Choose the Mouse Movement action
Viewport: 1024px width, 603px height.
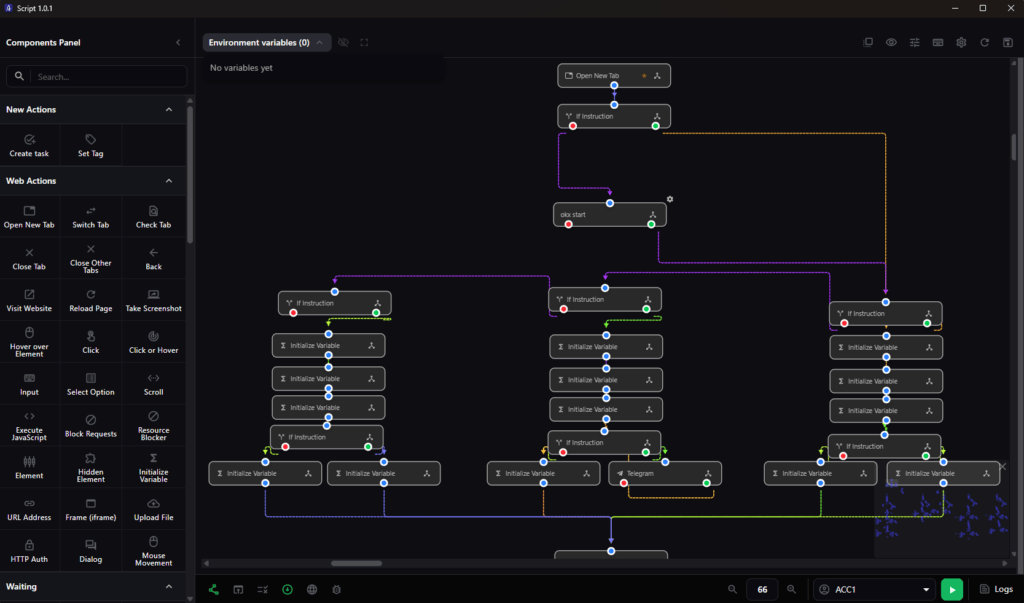point(153,551)
